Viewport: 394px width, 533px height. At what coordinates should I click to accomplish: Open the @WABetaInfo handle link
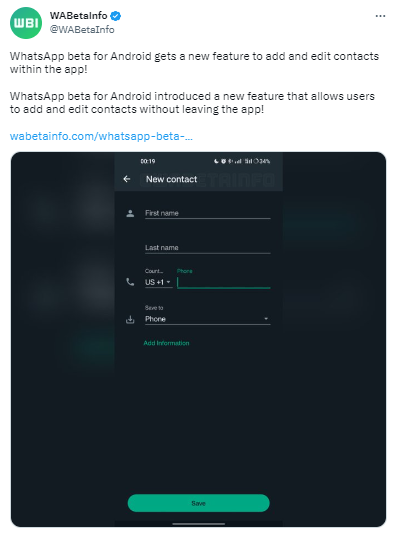[82, 30]
